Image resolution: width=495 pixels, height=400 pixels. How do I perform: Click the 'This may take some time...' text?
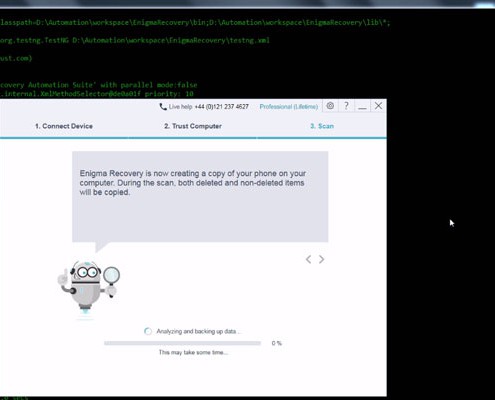pos(193,352)
